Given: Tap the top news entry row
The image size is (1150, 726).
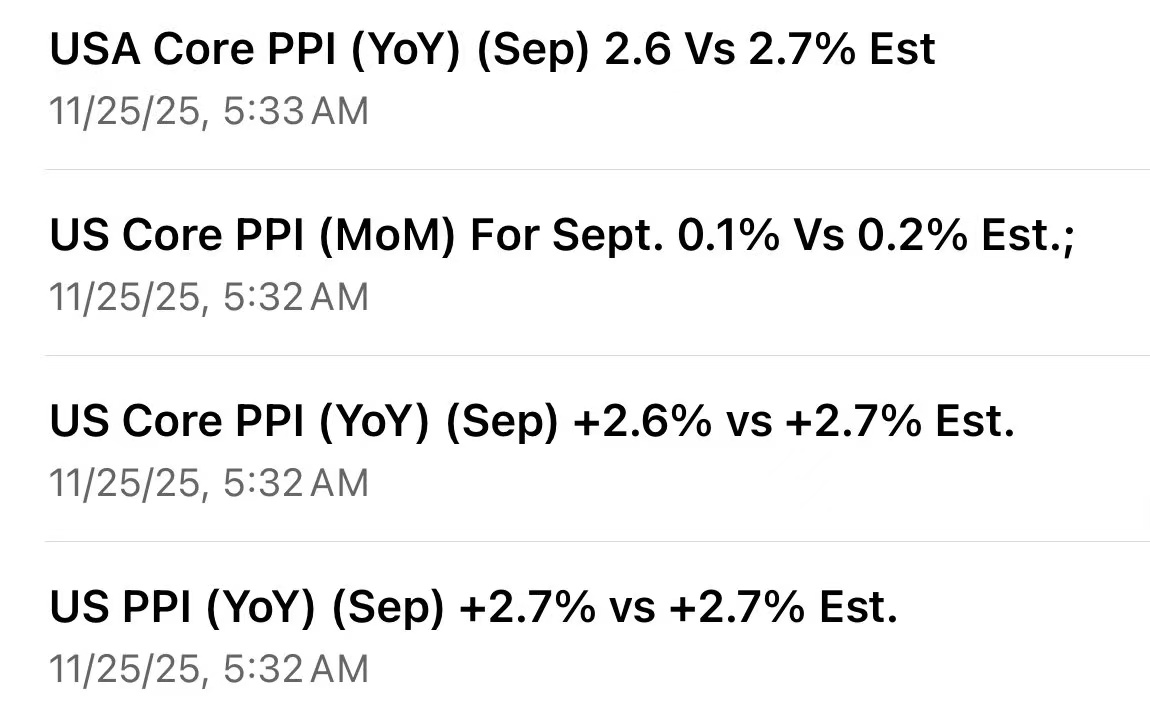Looking at the screenshot, I should (x=575, y=80).
